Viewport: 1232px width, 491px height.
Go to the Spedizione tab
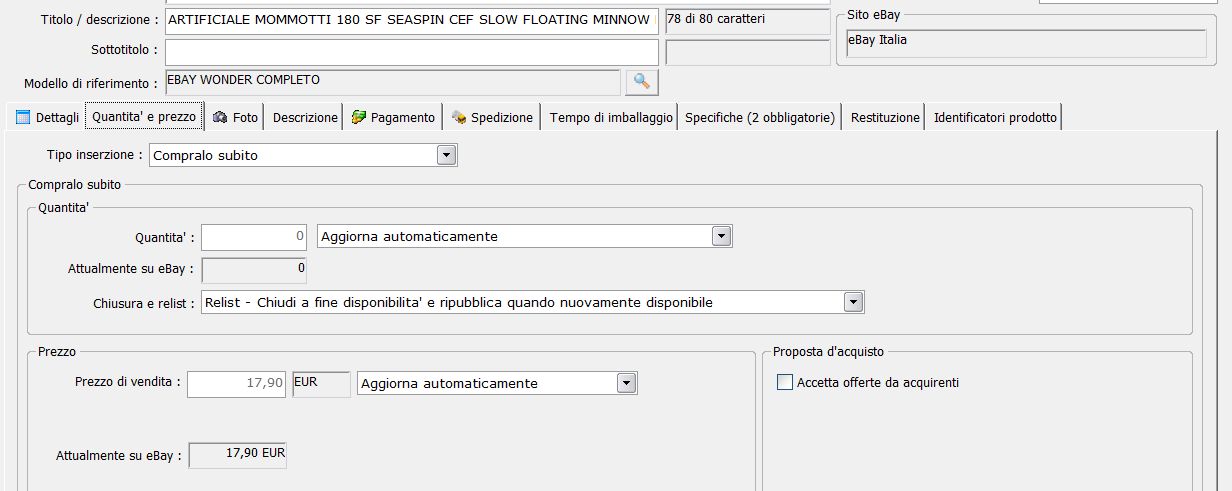[x=492, y=118]
